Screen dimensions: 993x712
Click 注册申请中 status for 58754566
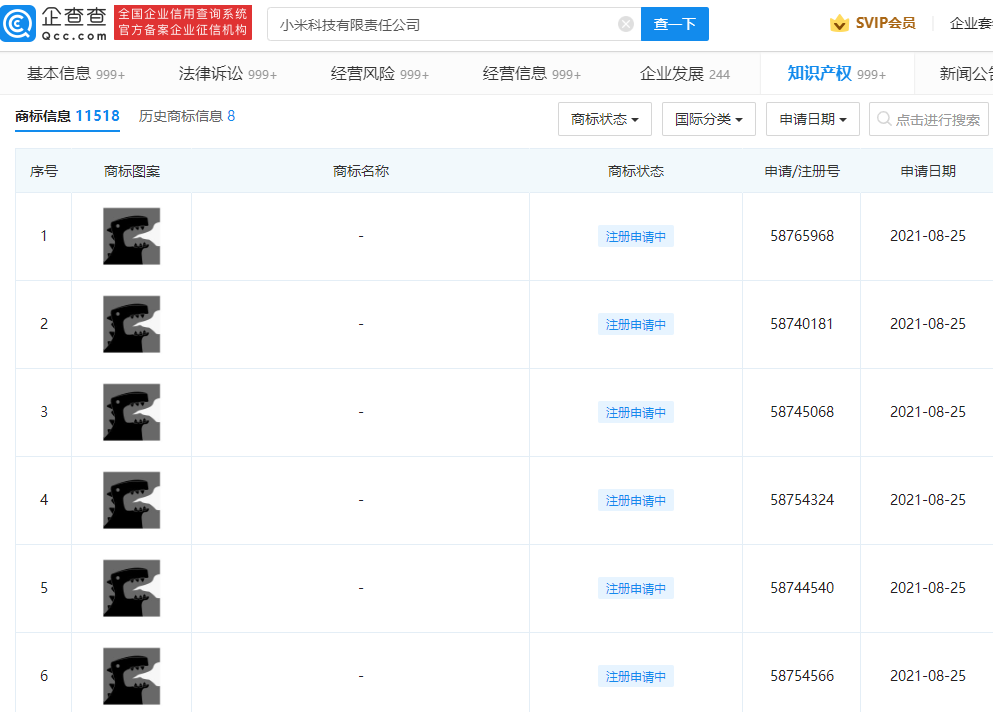click(x=636, y=677)
